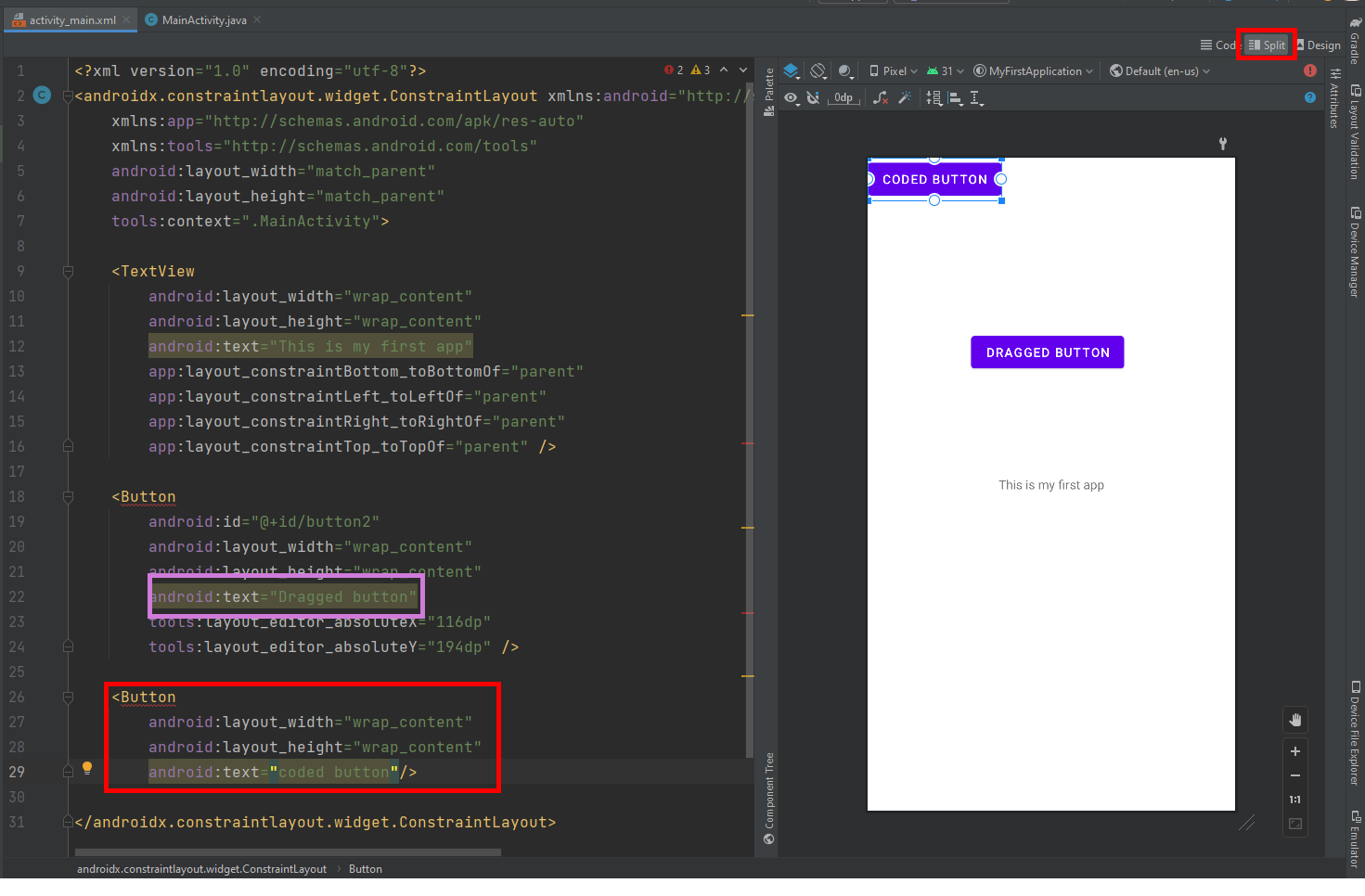Collapse the Button fold on line 18
Viewport: 1365px width, 896px height.
coord(68,497)
